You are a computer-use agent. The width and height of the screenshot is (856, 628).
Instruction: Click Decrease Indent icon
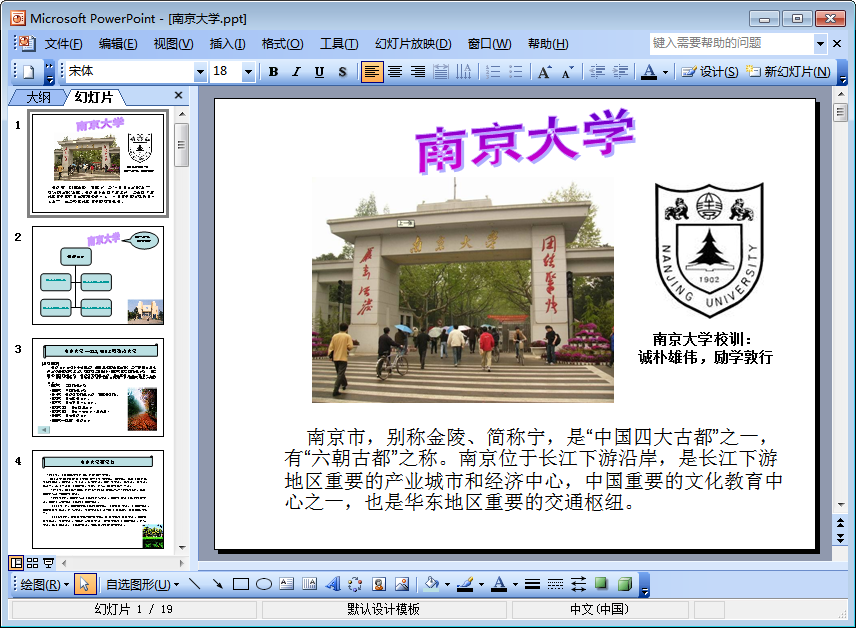click(x=597, y=72)
